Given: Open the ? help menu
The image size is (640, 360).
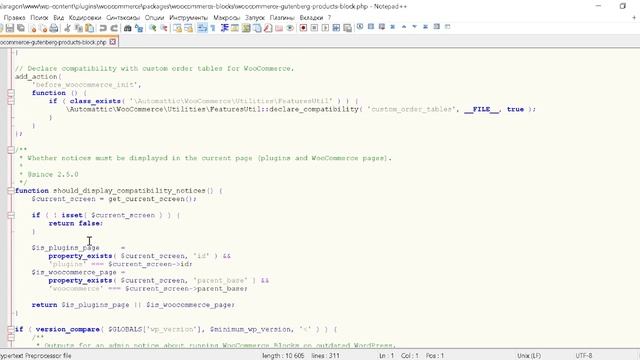Looking at the screenshot, I should (329, 18).
